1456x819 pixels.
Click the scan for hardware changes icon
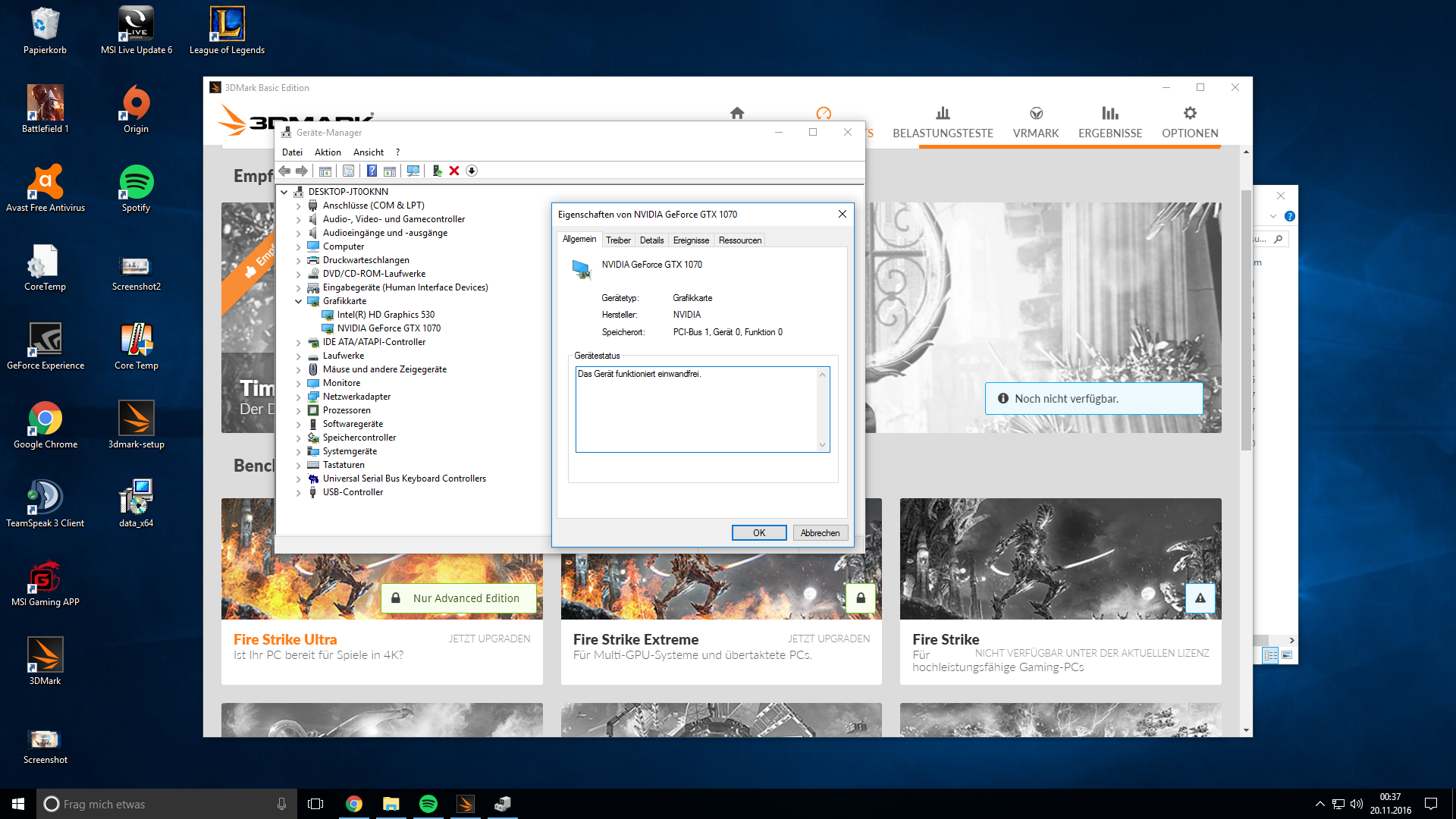pyautogui.click(x=413, y=171)
